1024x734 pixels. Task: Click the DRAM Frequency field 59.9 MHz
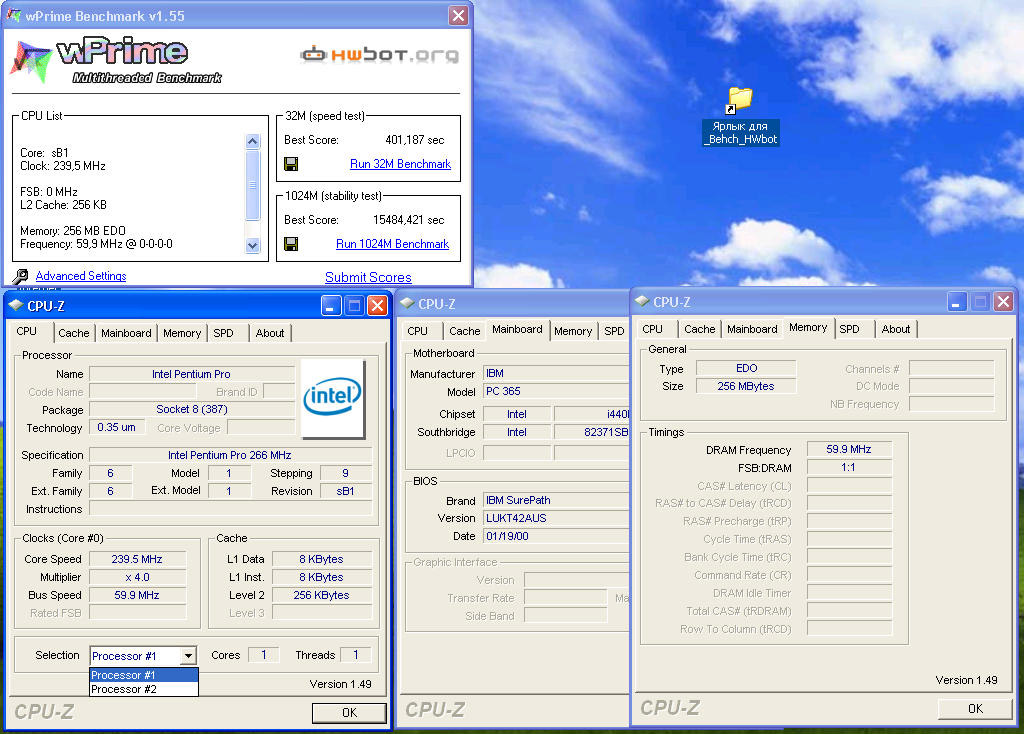tap(849, 449)
